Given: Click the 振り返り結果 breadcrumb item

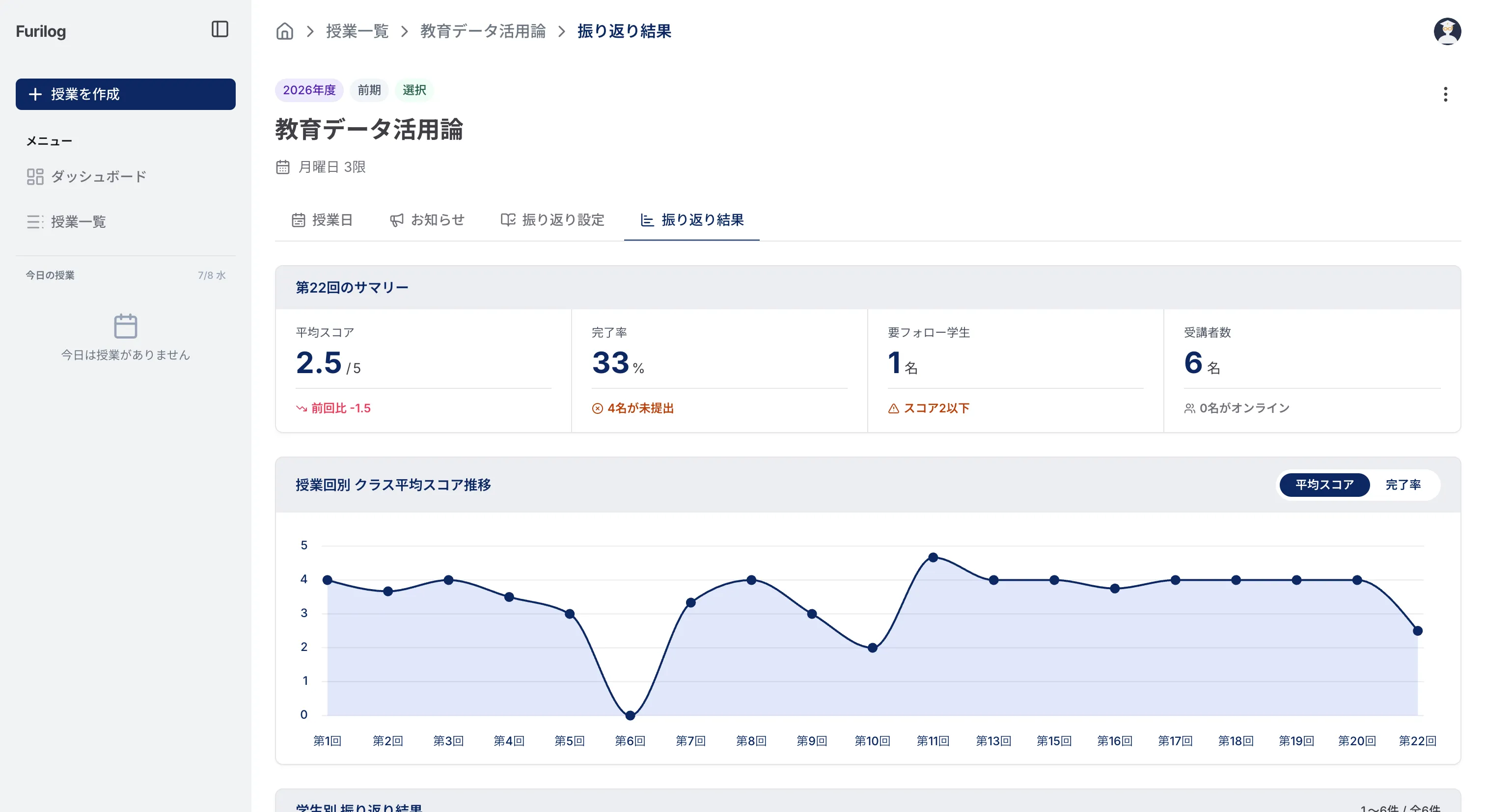Looking at the screenshot, I should click(x=624, y=31).
